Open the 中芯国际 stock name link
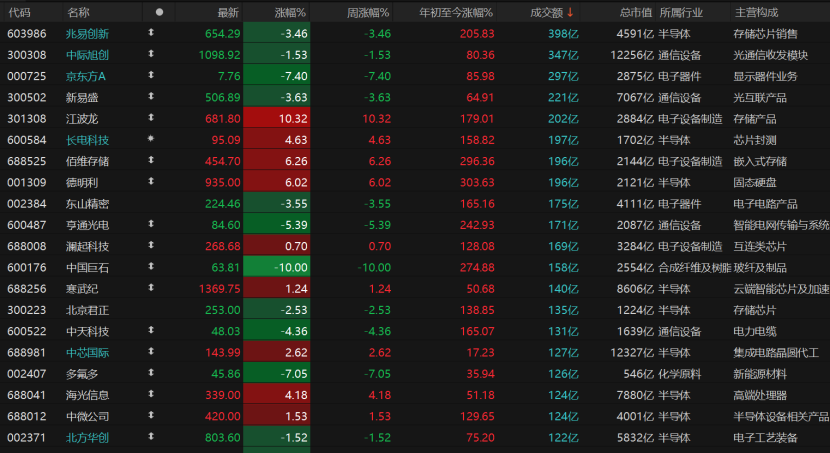The height and width of the screenshot is (453, 830). click(87, 352)
